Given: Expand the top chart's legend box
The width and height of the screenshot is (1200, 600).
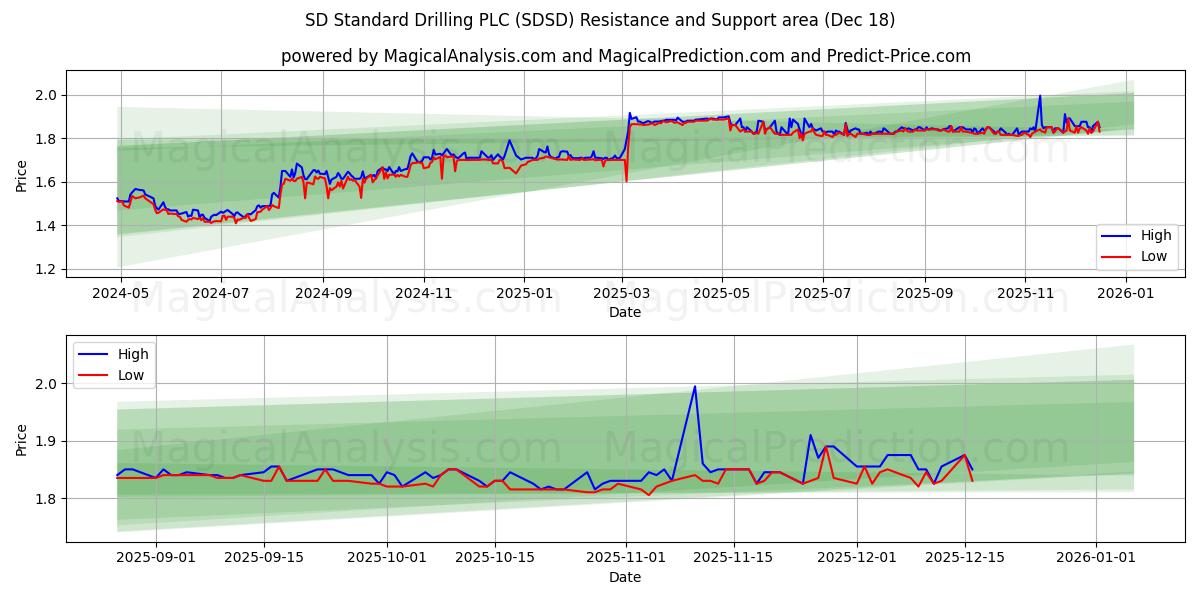Looking at the screenshot, I should click(1135, 247).
